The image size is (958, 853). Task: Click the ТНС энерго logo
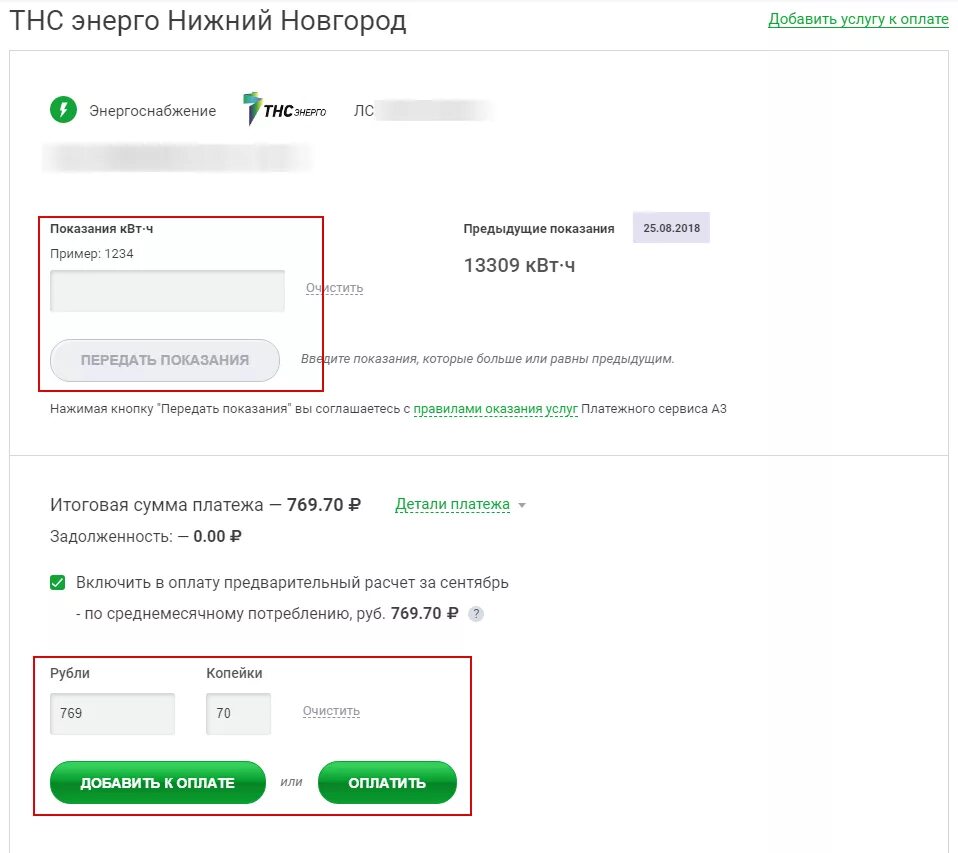285,109
